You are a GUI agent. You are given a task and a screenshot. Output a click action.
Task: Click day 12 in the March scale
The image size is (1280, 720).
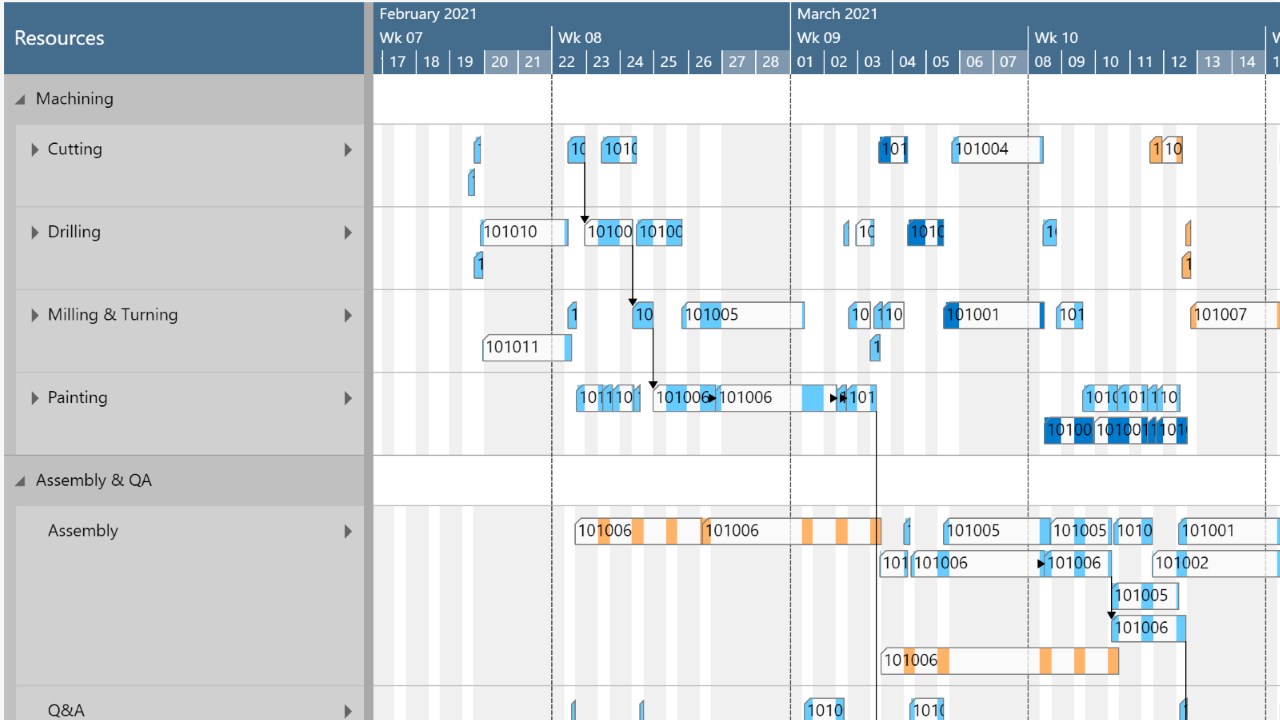pyautogui.click(x=1179, y=62)
